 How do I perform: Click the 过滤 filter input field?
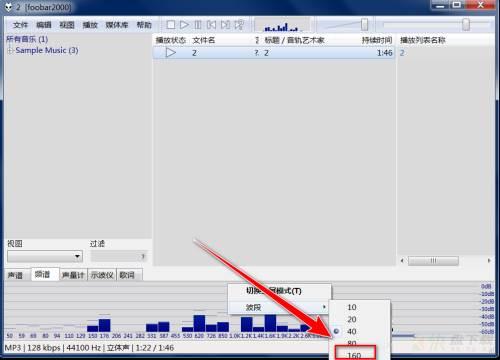[119, 256]
